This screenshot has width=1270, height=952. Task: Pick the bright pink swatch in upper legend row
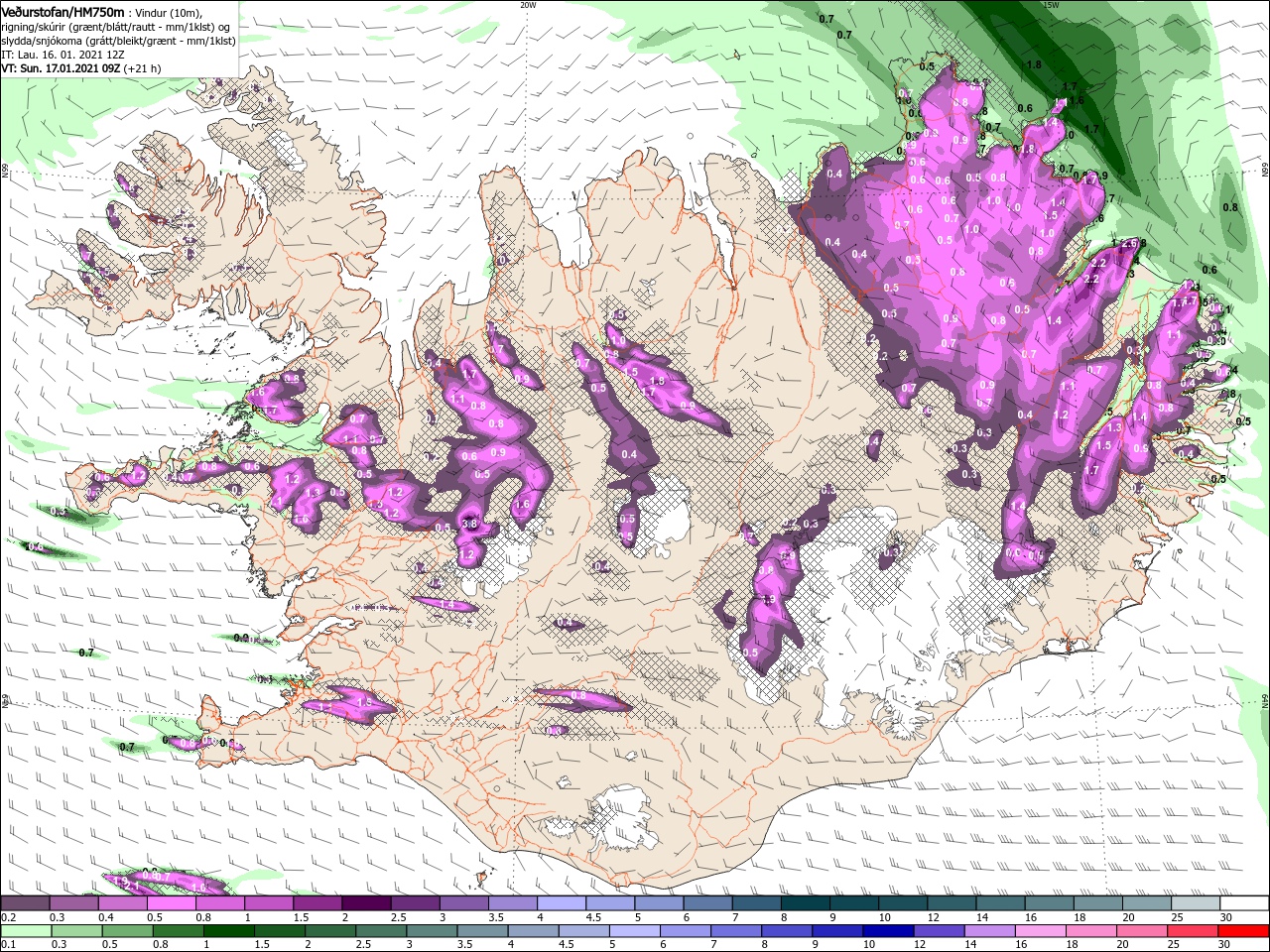click(x=171, y=903)
